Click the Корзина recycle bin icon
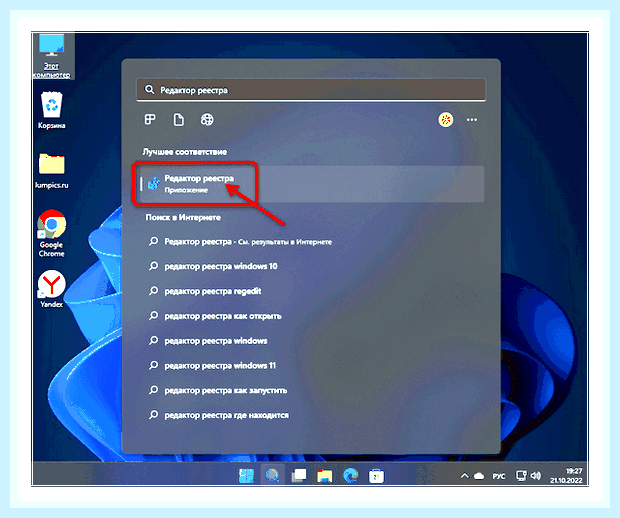 (52, 110)
